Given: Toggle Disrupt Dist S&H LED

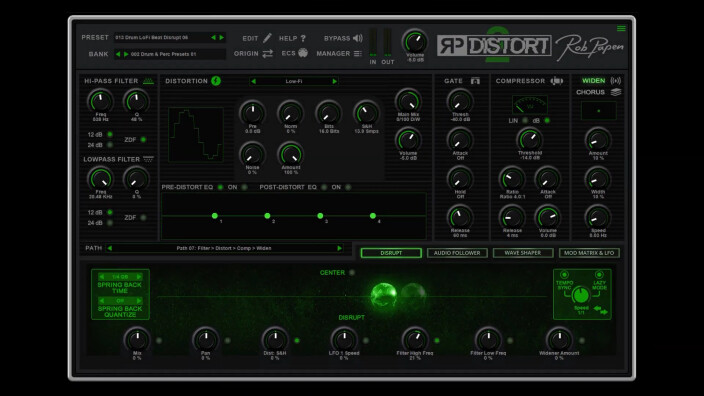Looking at the screenshot, I should point(297,341).
